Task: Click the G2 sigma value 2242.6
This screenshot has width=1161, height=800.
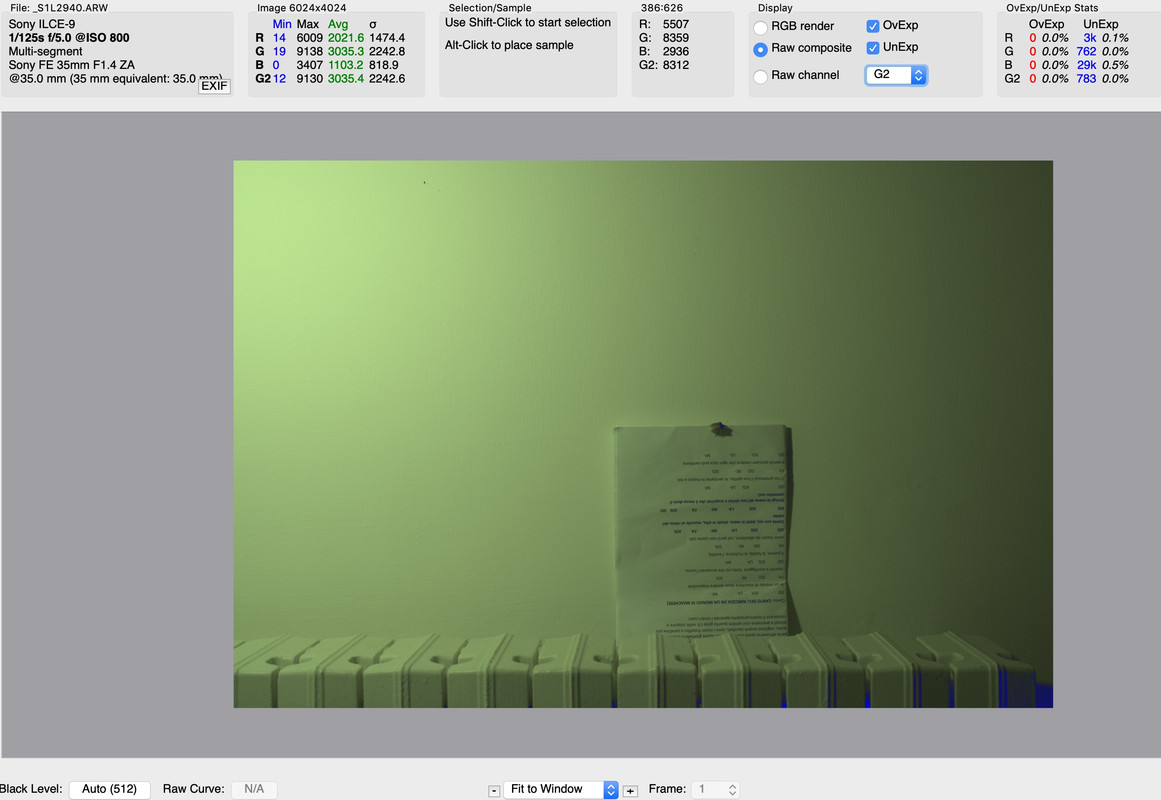Action: [x=387, y=79]
